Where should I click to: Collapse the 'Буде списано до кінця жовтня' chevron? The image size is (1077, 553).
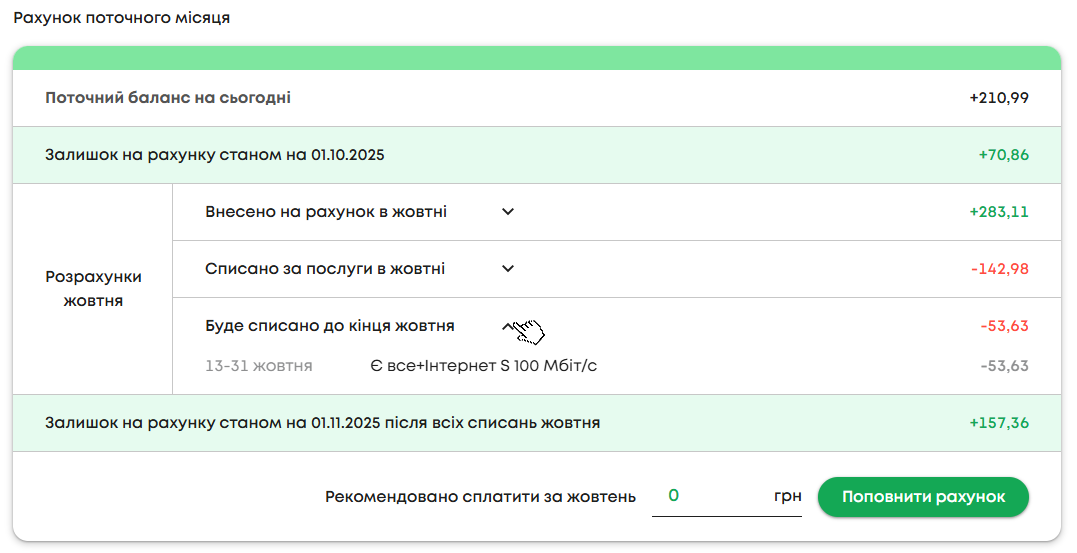[x=508, y=326]
